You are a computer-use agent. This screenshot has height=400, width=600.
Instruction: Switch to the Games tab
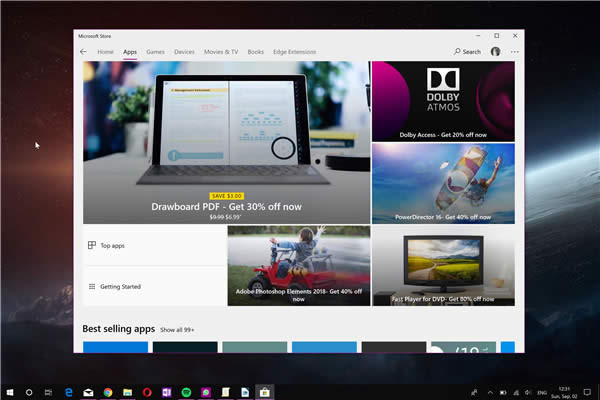[x=155, y=51]
